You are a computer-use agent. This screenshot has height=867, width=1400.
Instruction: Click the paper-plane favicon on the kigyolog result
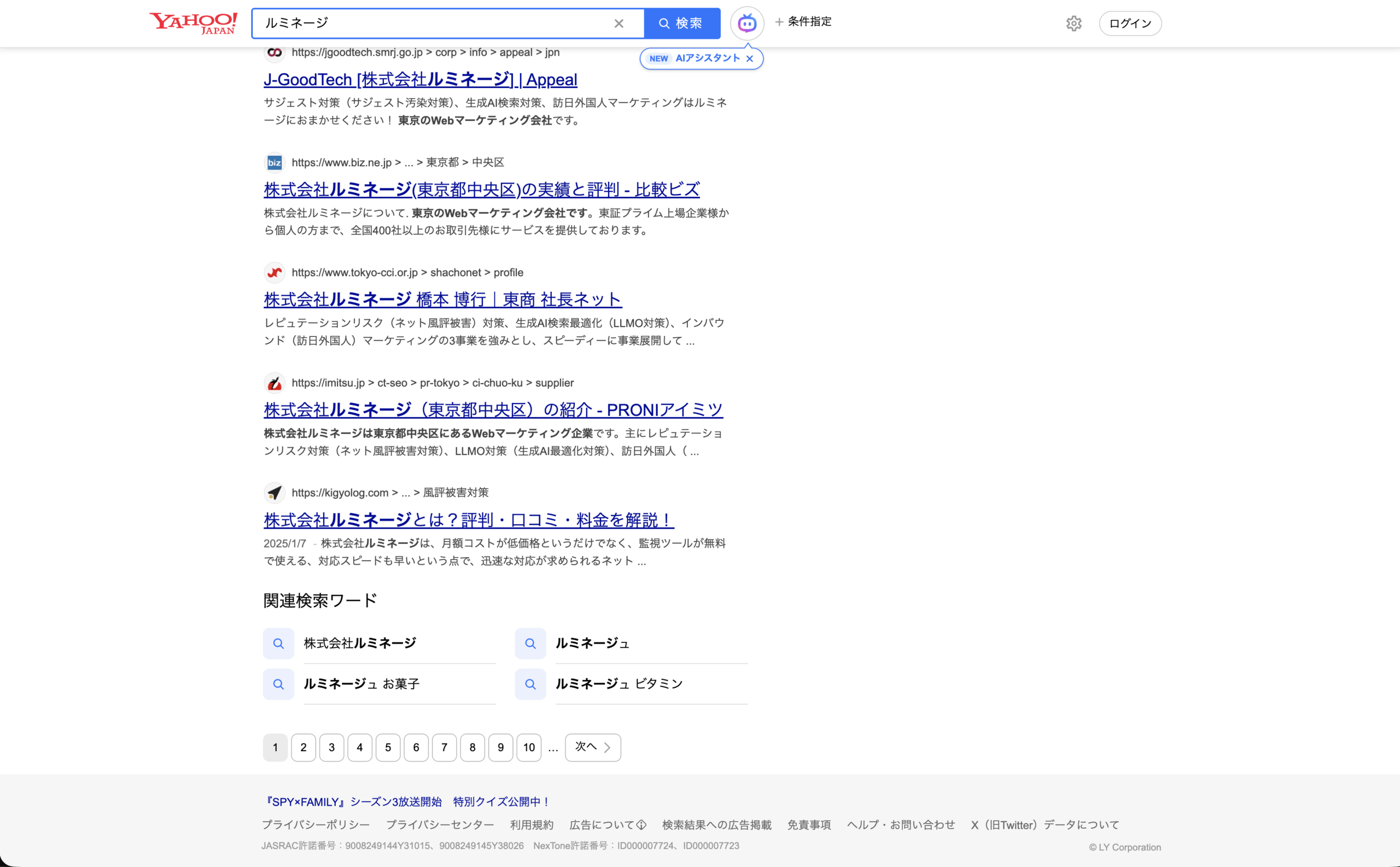coord(275,493)
